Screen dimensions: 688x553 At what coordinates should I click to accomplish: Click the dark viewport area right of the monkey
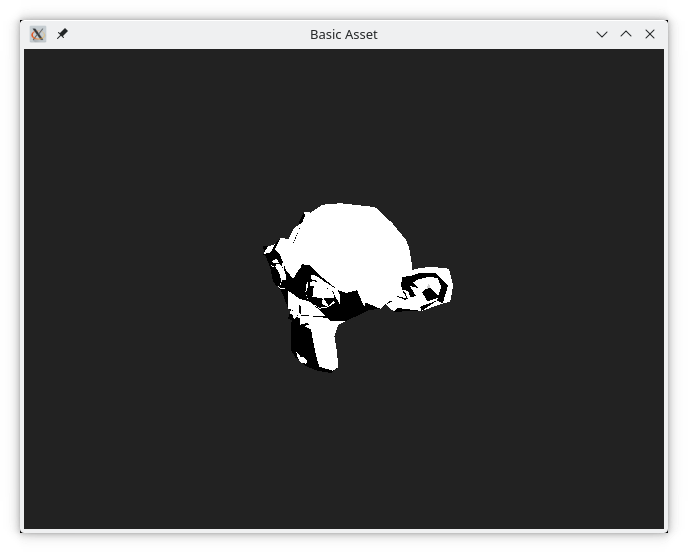[560, 290]
